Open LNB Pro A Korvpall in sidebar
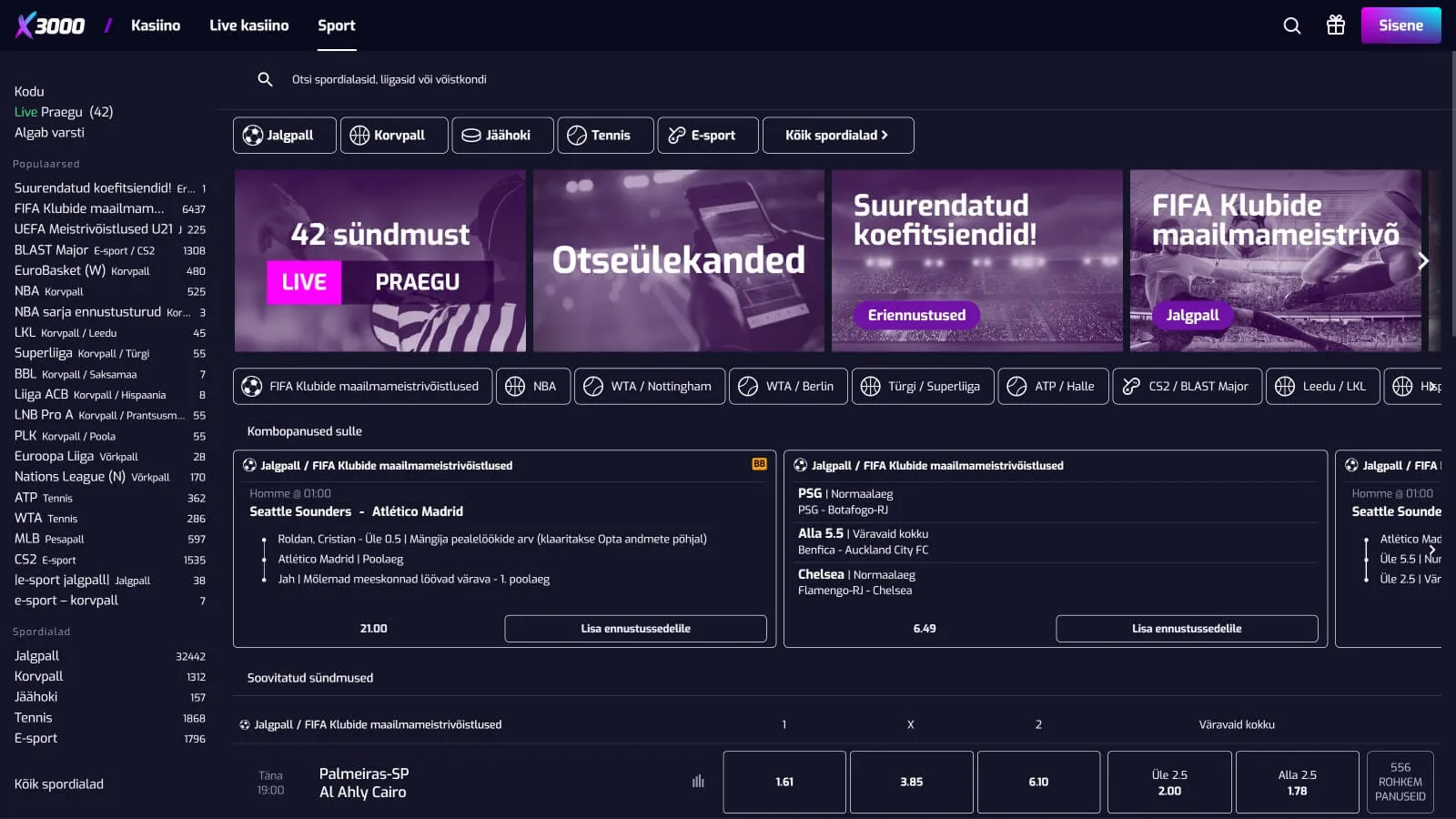This screenshot has height=819, width=1456. [110, 415]
